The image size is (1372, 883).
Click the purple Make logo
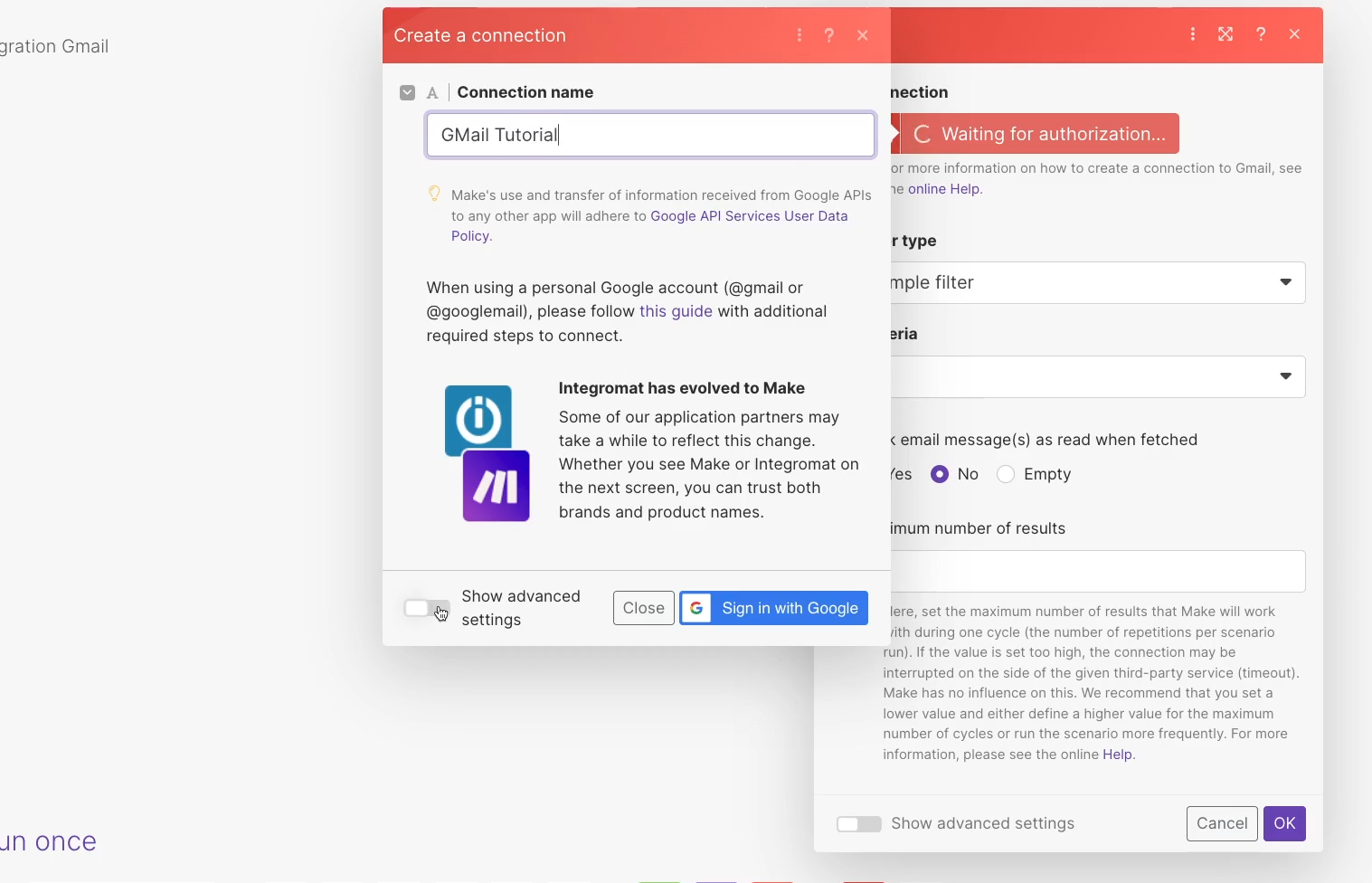pyautogui.click(x=497, y=486)
